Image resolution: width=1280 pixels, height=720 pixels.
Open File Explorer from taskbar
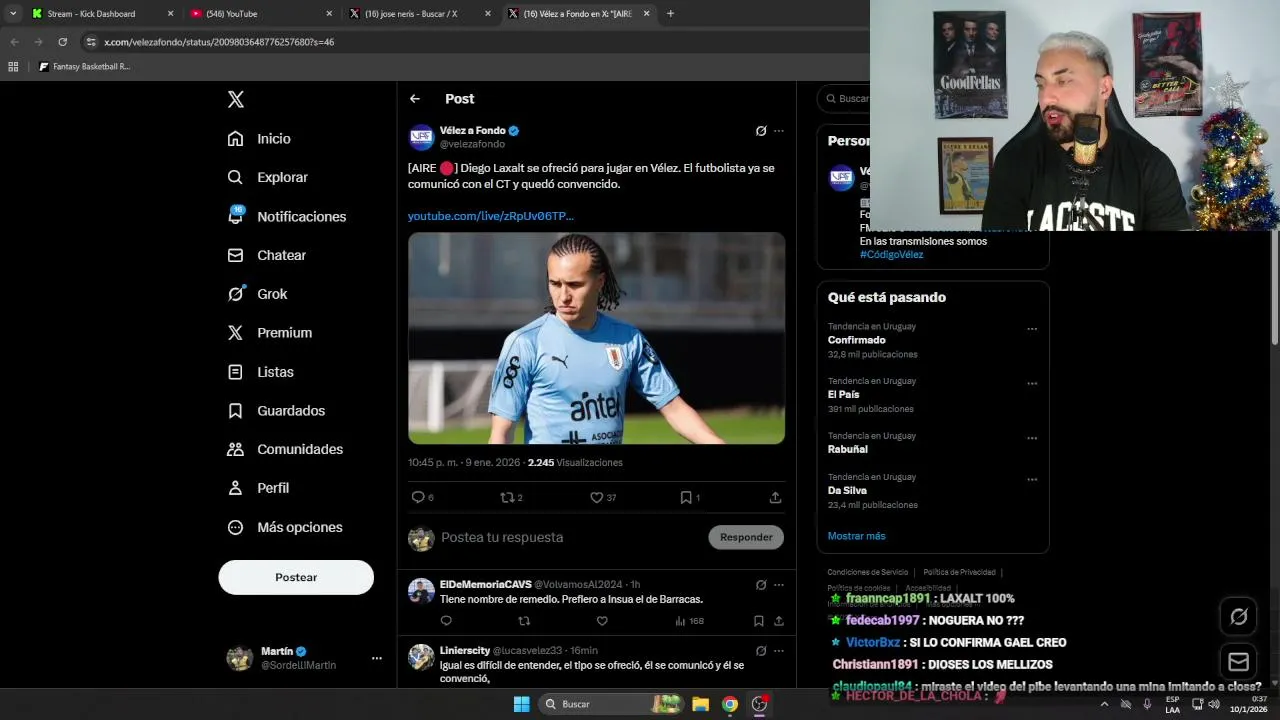pyautogui.click(x=700, y=704)
